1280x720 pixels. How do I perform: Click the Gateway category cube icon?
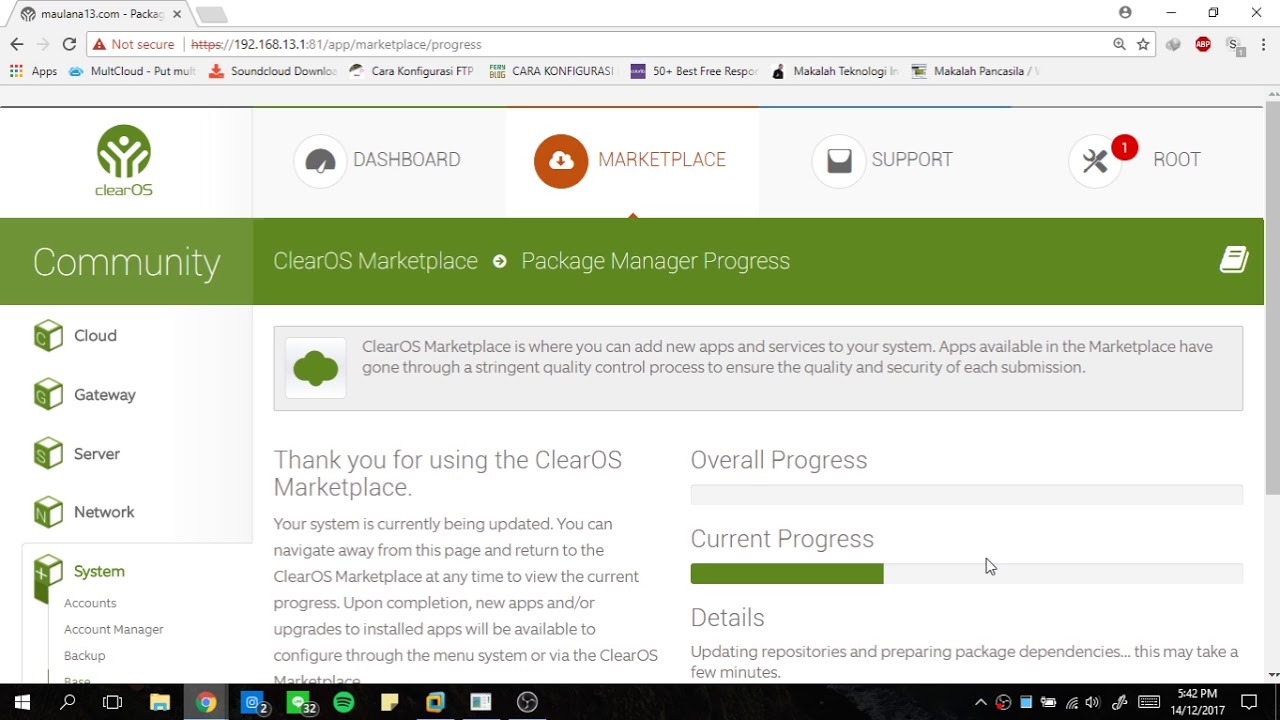point(48,395)
